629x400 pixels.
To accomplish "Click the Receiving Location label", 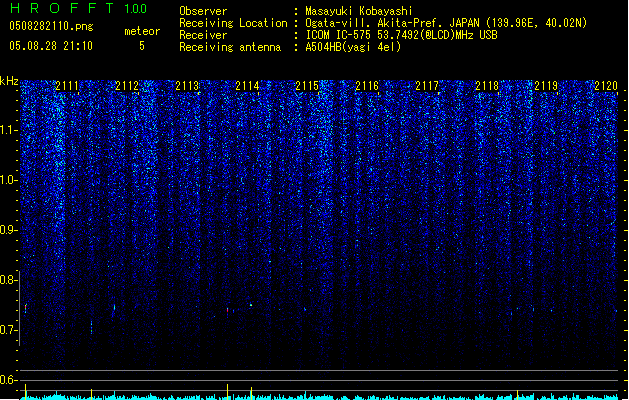I will click(x=233, y=23).
